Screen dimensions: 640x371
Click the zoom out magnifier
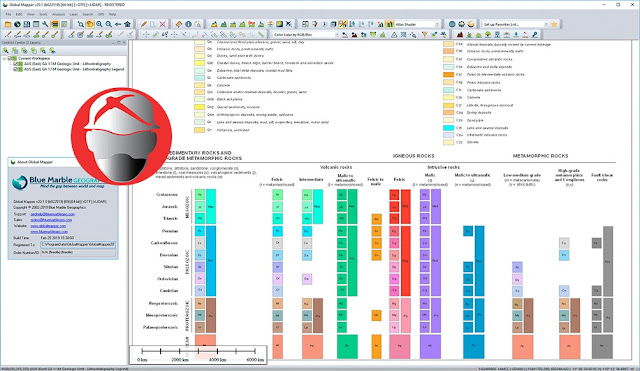point(109,24)
